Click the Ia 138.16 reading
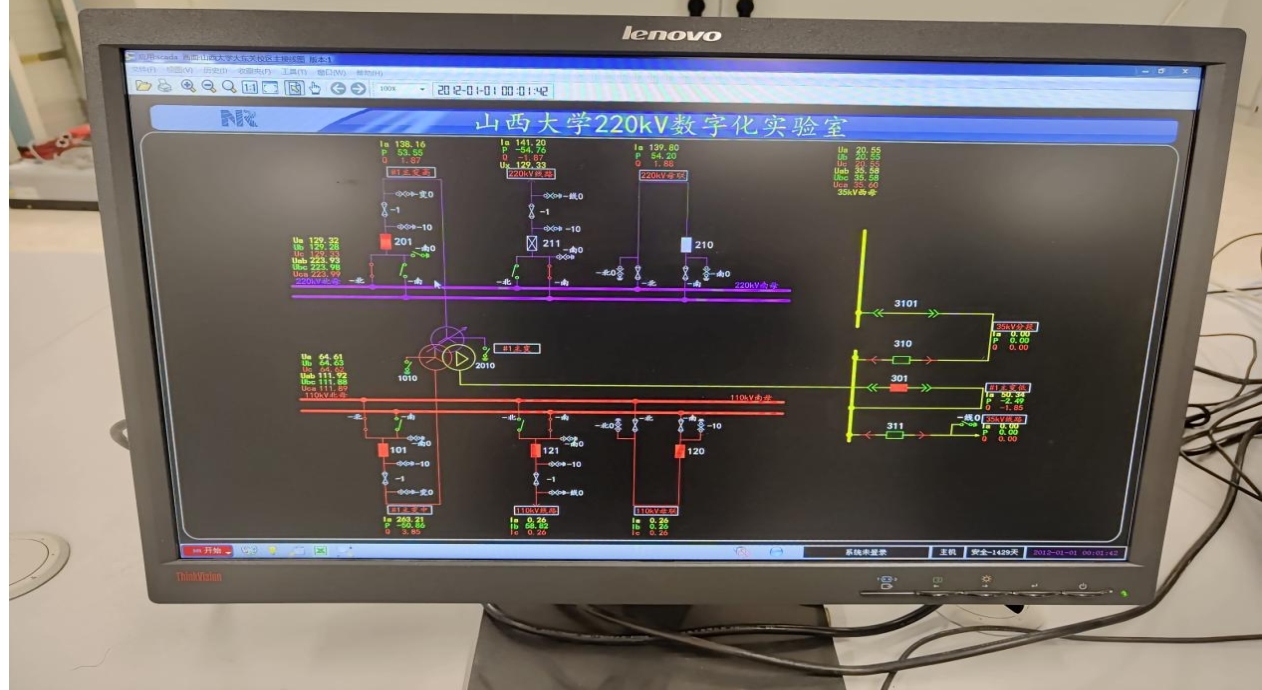The height and width of the screenshot is (690, 1262). (x=401, y=144)
